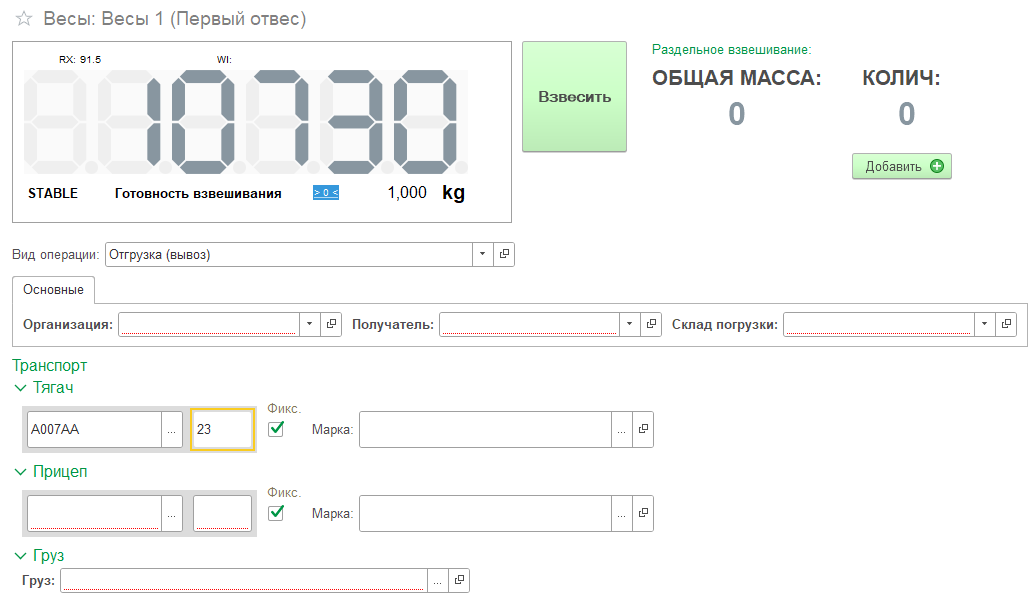
Task: Star this form as favorite
Action: pyautogui.click(x=24, y=19)
